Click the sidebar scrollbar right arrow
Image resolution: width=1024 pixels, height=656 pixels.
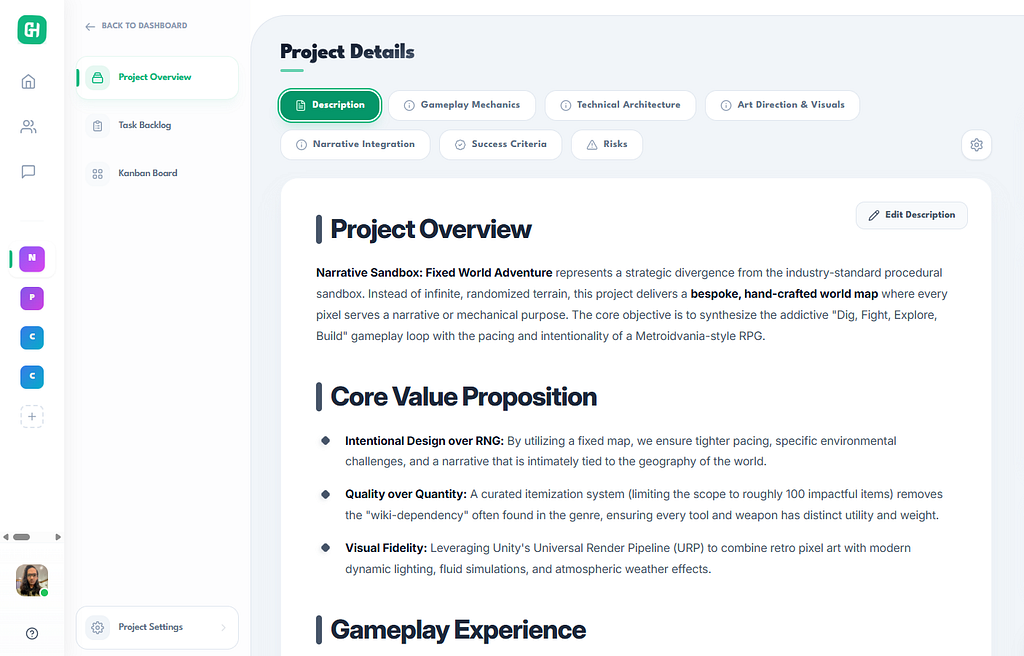[58, 537]
